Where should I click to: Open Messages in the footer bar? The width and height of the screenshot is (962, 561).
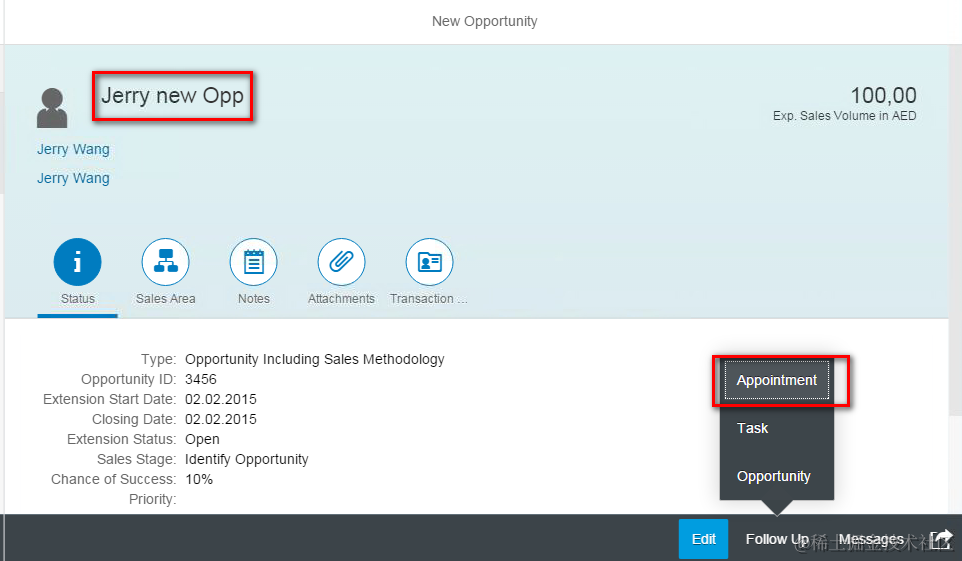871,539
